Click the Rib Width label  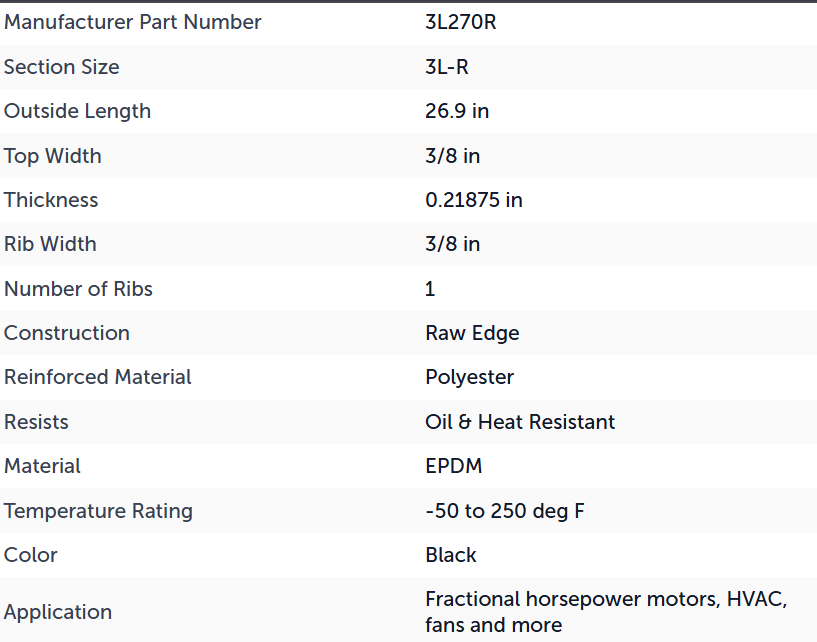pos(50,244)
